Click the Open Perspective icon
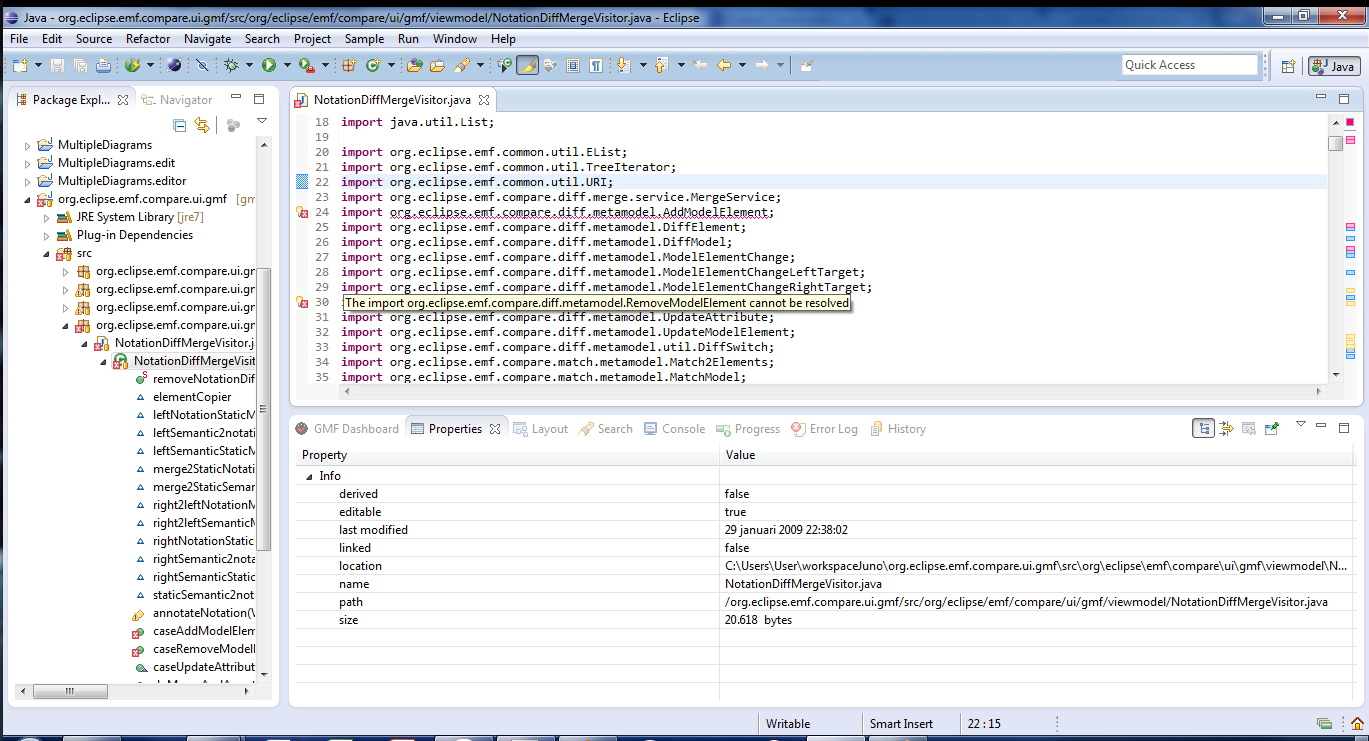 tap(1289, 66)
